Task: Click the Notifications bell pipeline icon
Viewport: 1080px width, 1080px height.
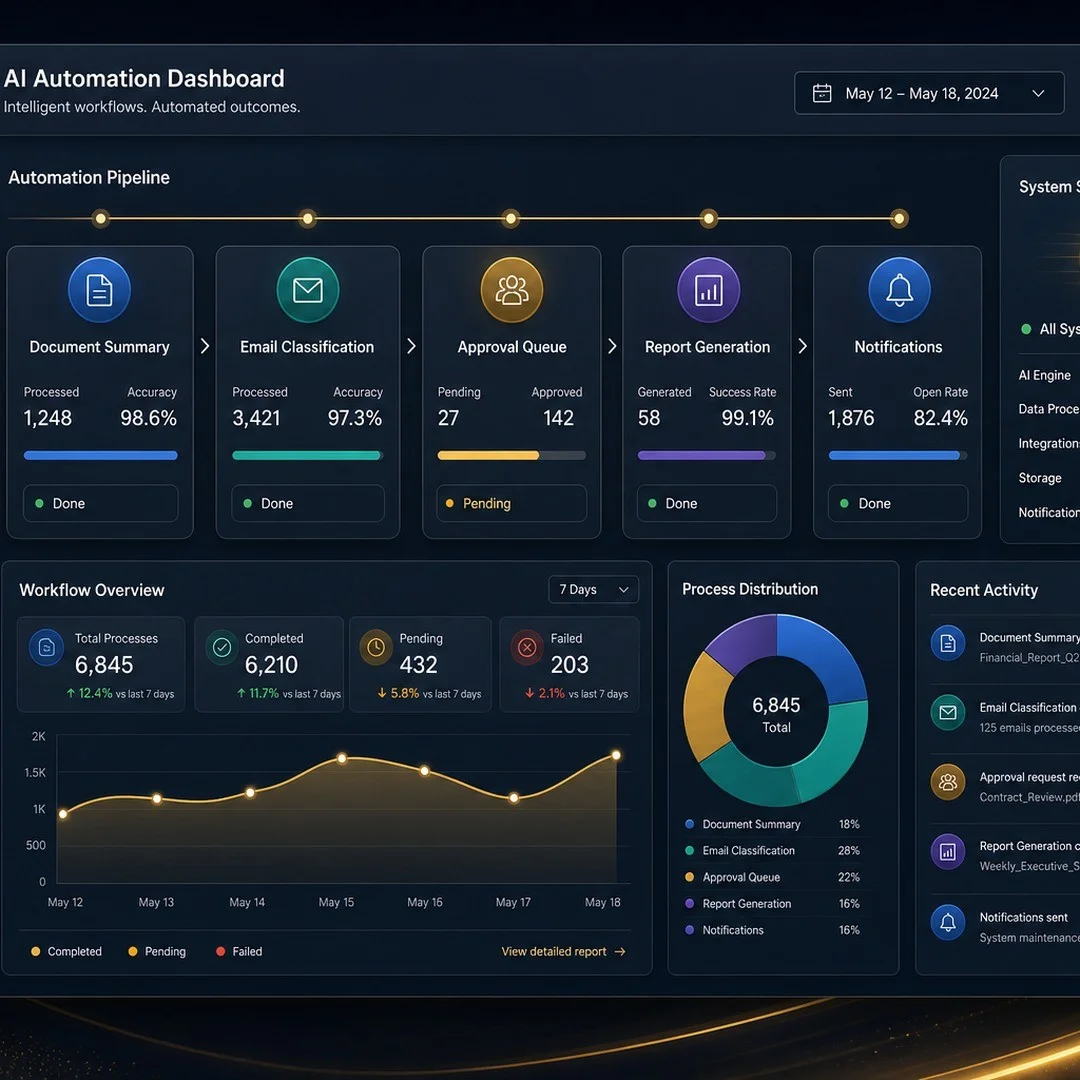Action: tap(899, 290)
